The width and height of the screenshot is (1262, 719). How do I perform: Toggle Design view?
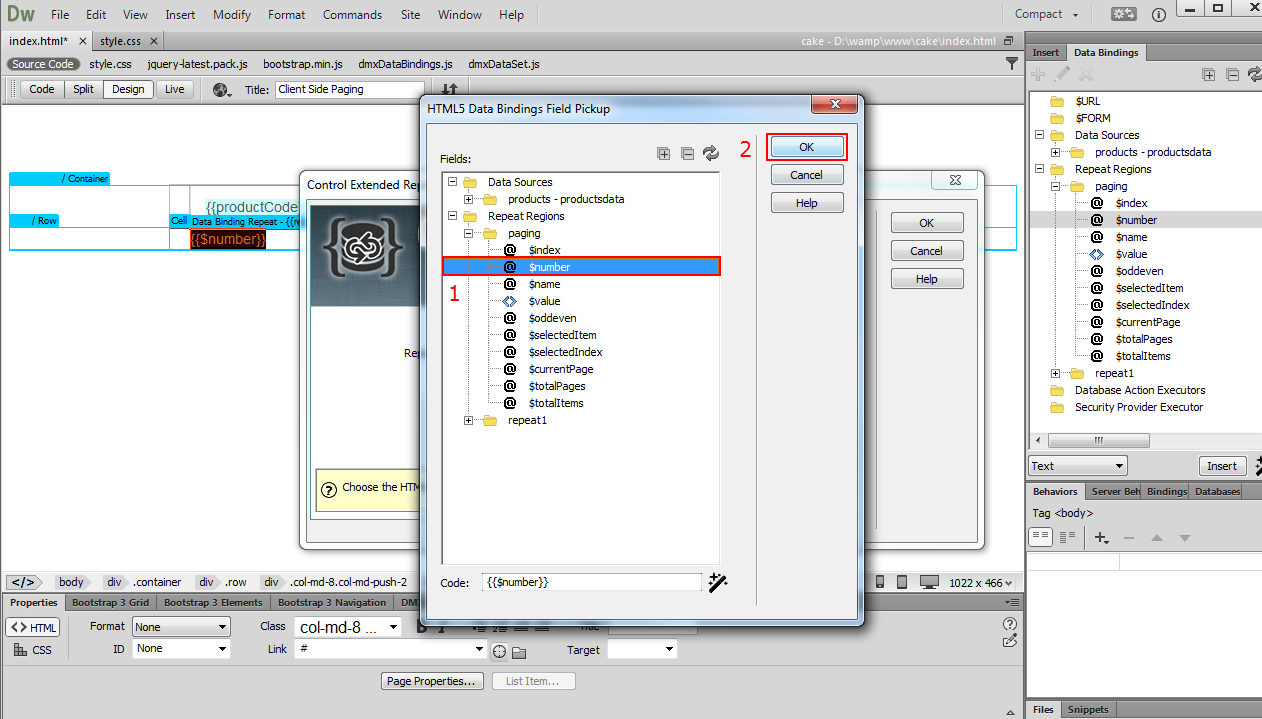pyautogui.click(x=128, y=89)
